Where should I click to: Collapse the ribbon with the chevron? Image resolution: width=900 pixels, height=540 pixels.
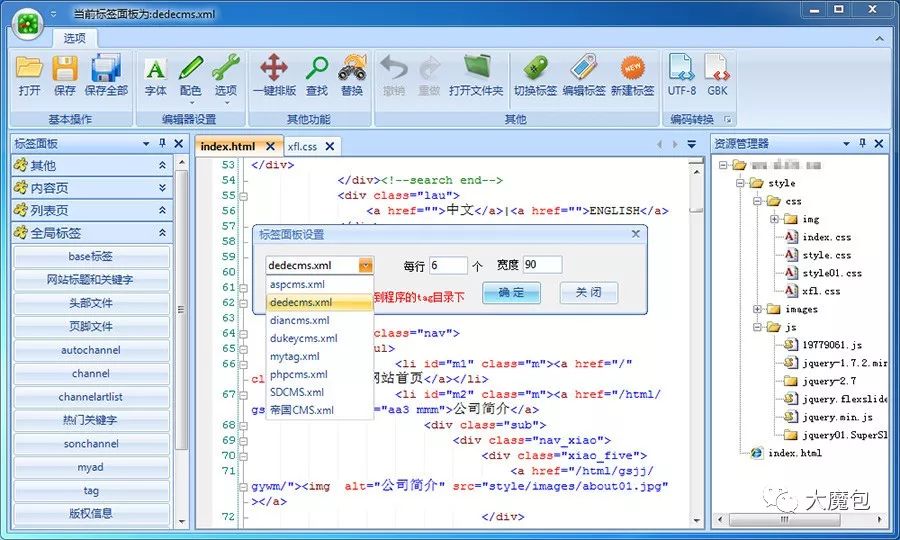(x=879, y=38)
